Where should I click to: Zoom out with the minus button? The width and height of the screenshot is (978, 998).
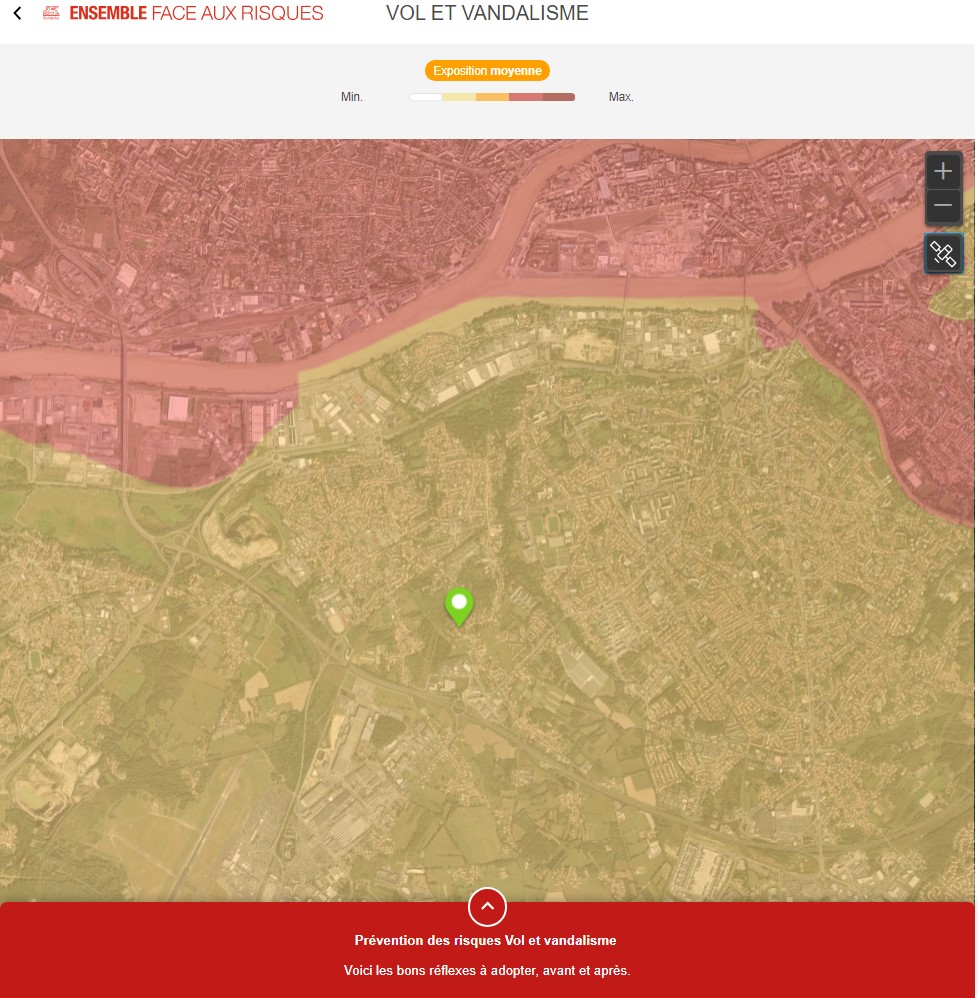tap(942, 206)
